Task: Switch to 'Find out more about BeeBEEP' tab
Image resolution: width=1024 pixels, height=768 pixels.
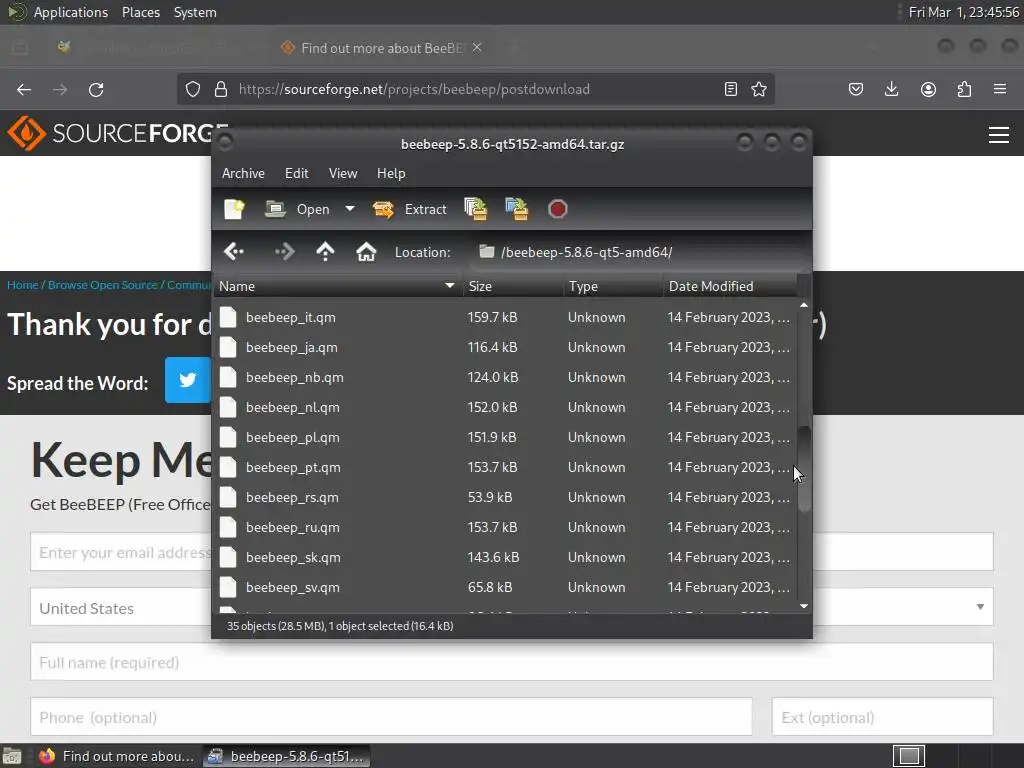Action: (x=381, y=48)
